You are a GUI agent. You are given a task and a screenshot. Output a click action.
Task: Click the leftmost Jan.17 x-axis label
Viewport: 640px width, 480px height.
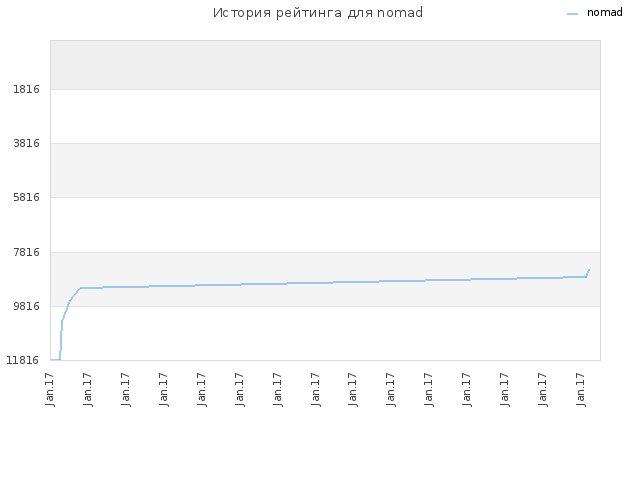pos(50,389)
